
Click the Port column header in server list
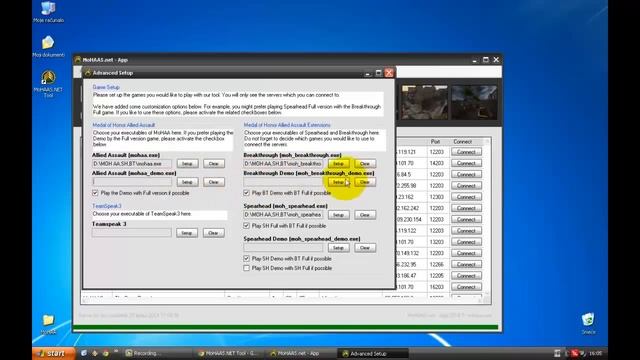(436, 142)
